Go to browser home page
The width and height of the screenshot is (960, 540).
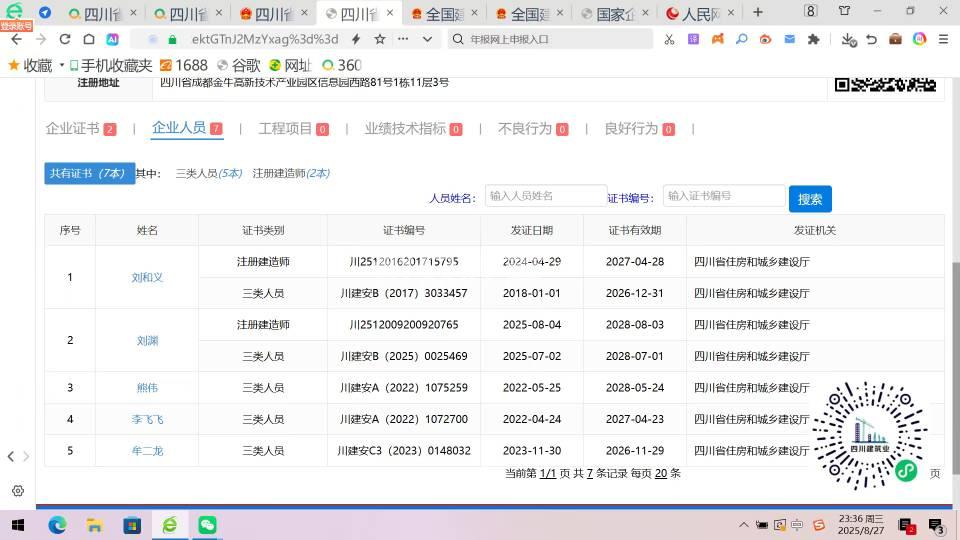click(89, 39)
